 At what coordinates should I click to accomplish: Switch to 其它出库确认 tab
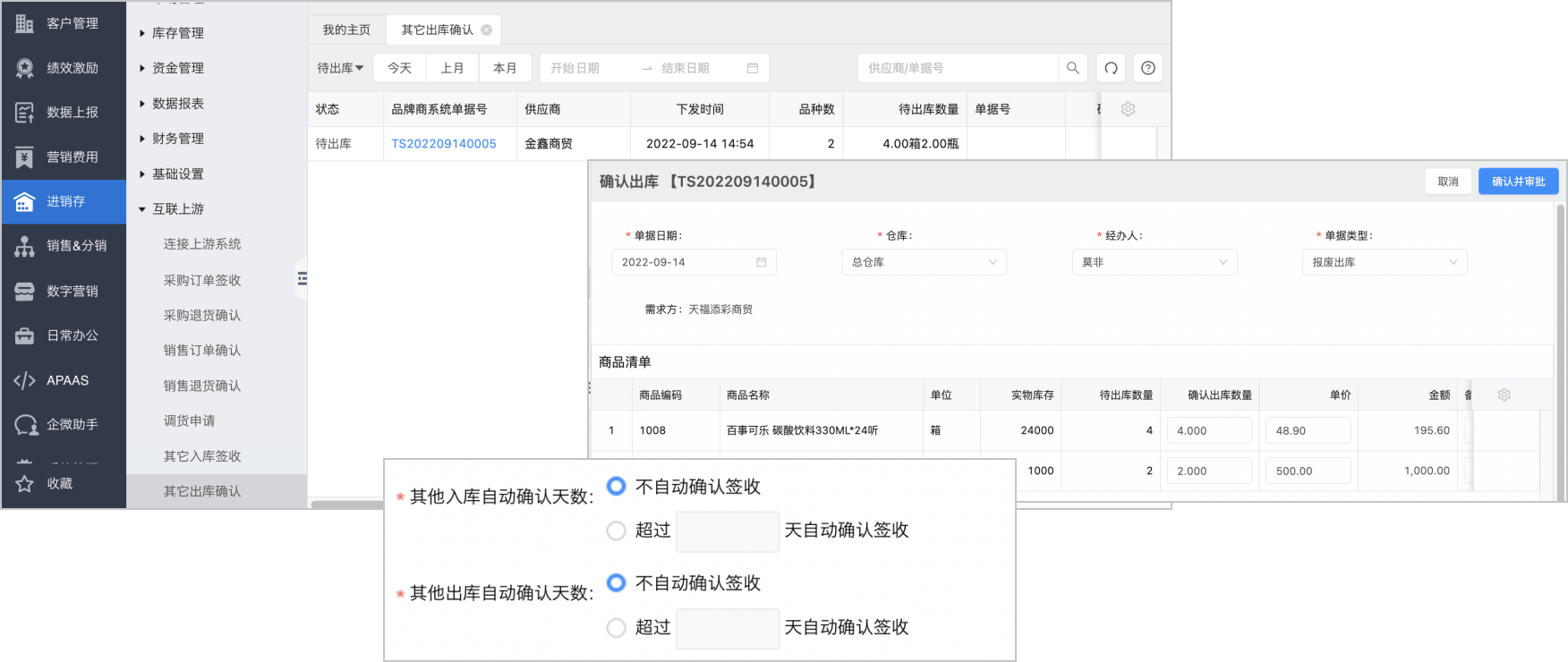click(438, 30)
